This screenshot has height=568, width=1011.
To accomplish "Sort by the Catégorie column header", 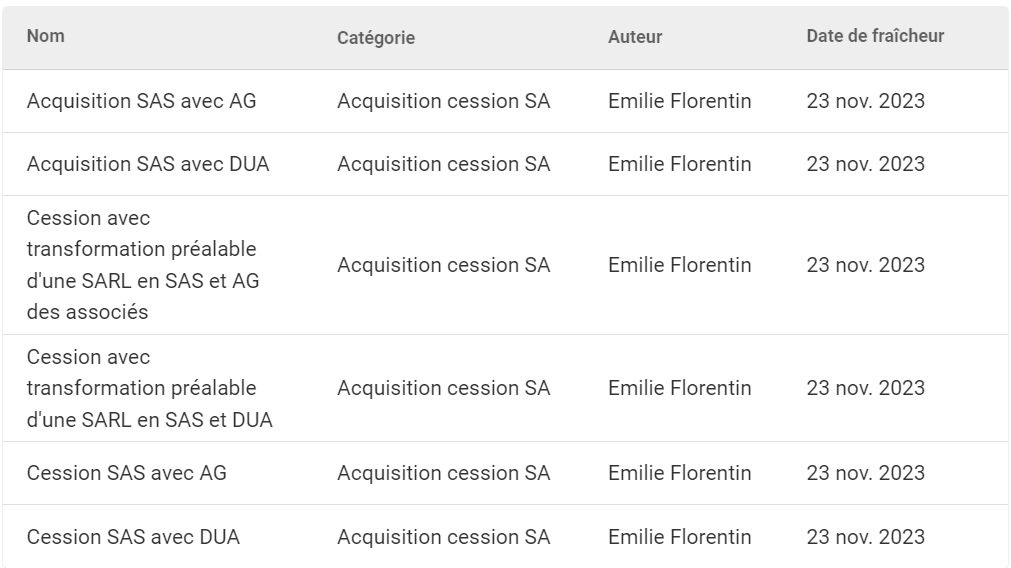I will [x=376, y=38].
